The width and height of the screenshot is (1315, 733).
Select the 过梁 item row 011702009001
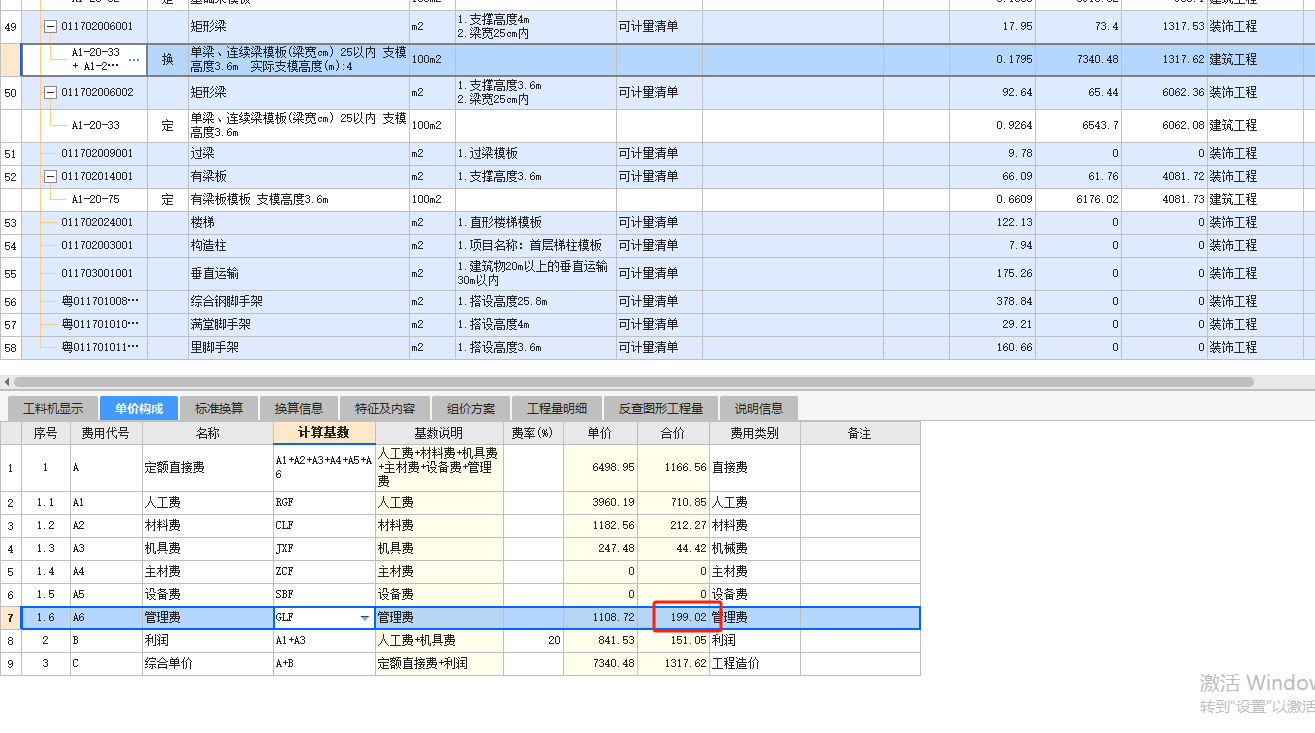(x=657, y=154)
